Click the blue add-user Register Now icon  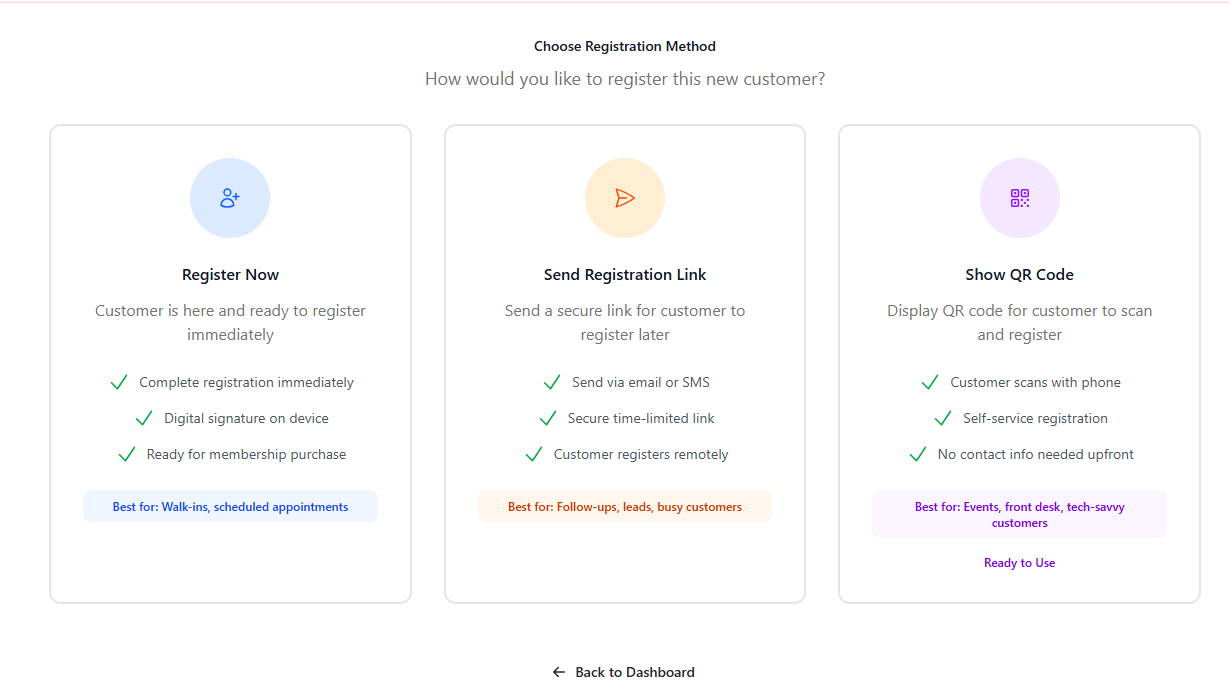[230, 198]
